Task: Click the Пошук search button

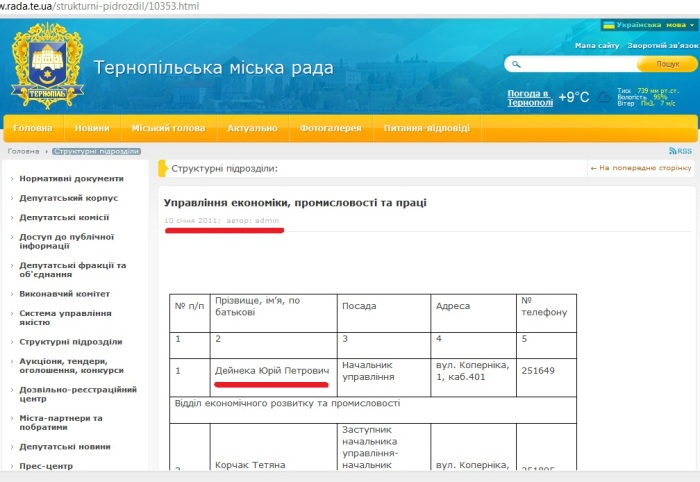Action: (667, 64)
